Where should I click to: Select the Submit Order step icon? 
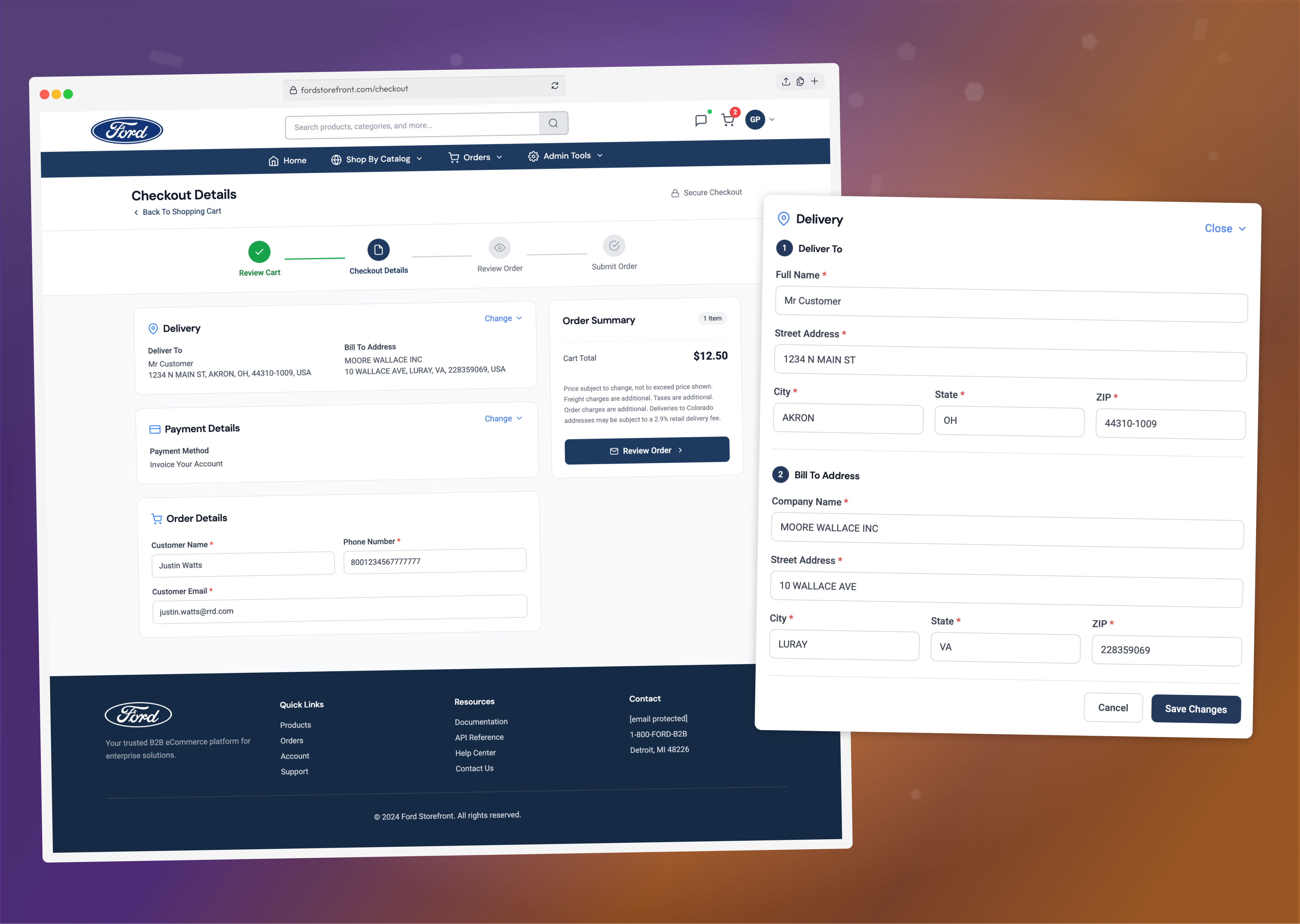pos(613,246)
